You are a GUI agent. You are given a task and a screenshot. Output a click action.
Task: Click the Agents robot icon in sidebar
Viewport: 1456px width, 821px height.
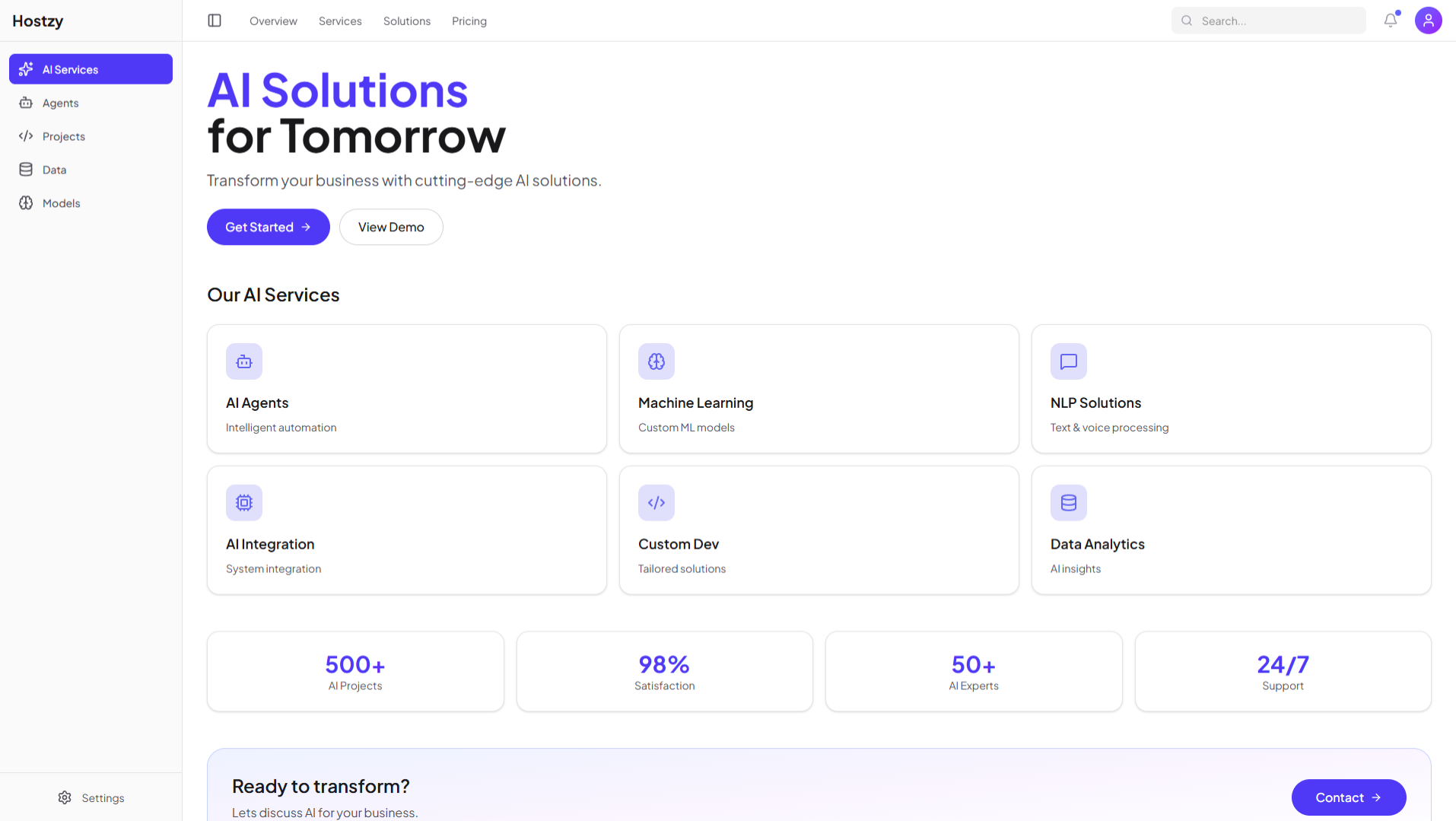point(26,103)
